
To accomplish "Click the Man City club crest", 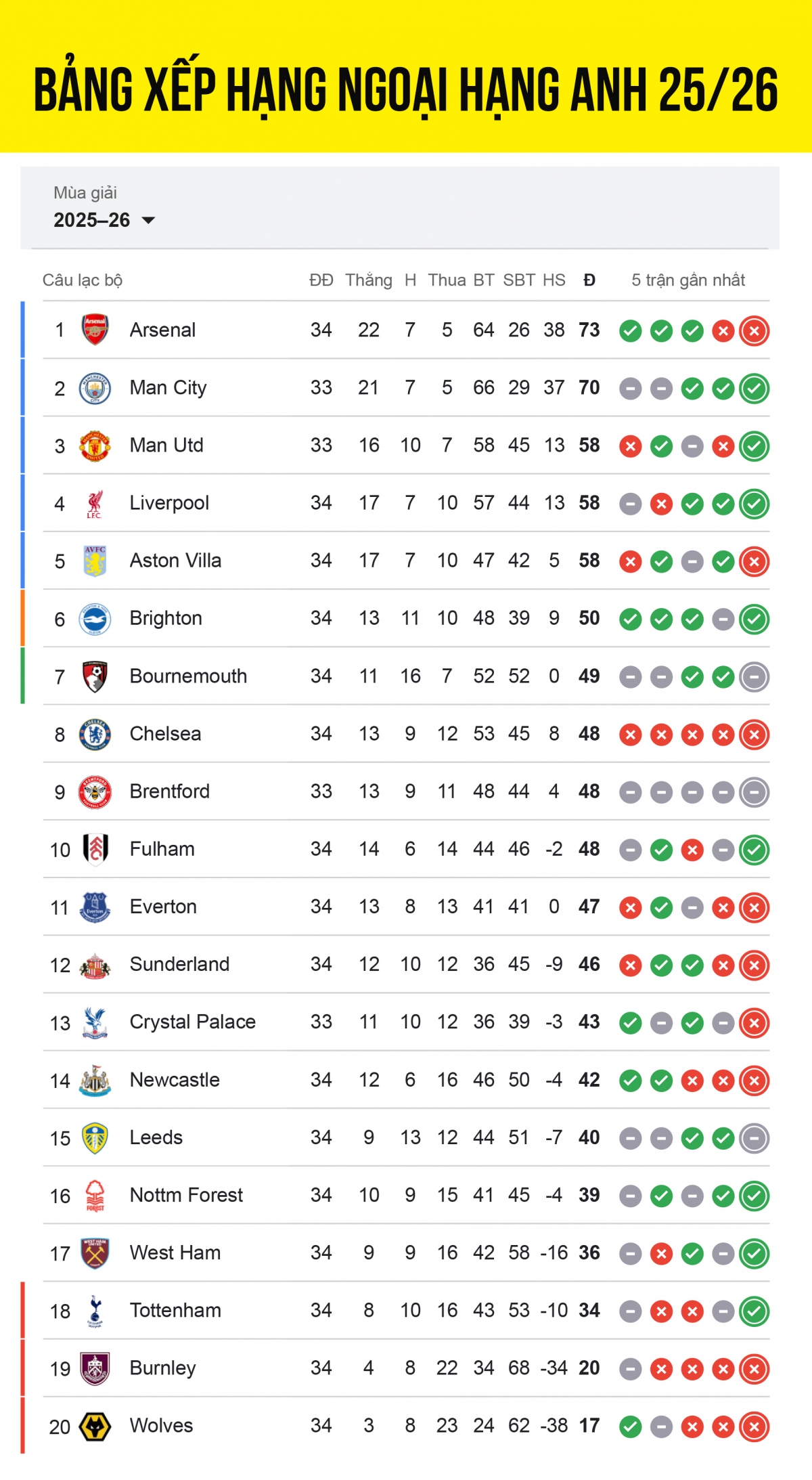I will [x=95, y=388].
